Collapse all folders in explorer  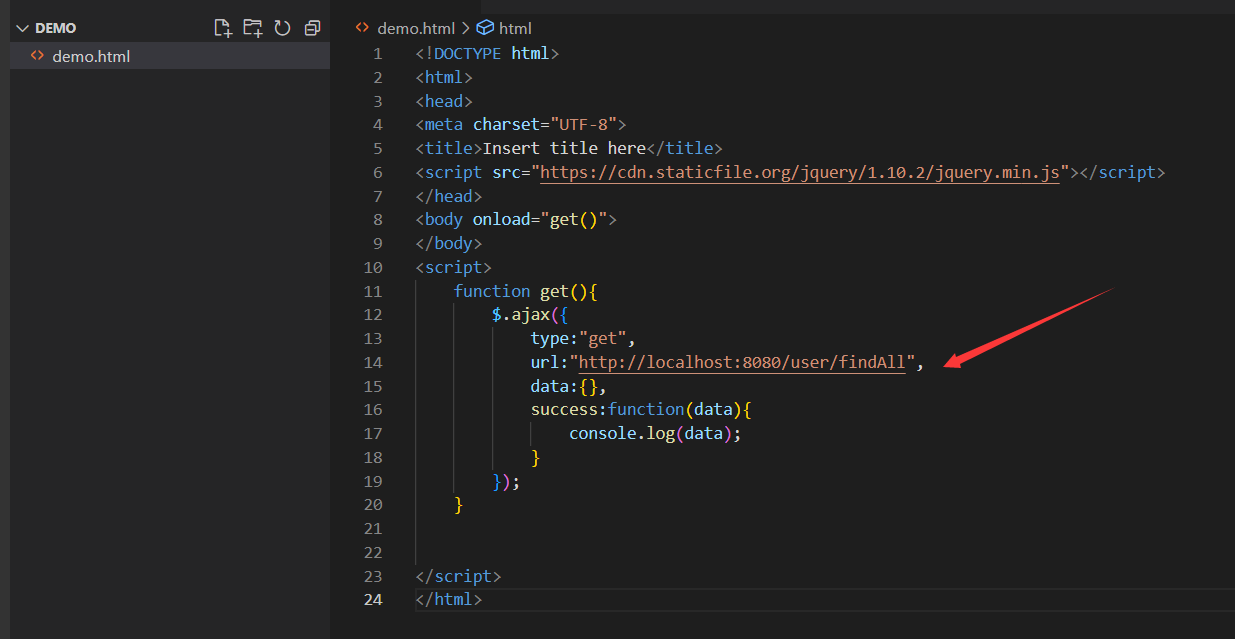(x=312, y=28)
